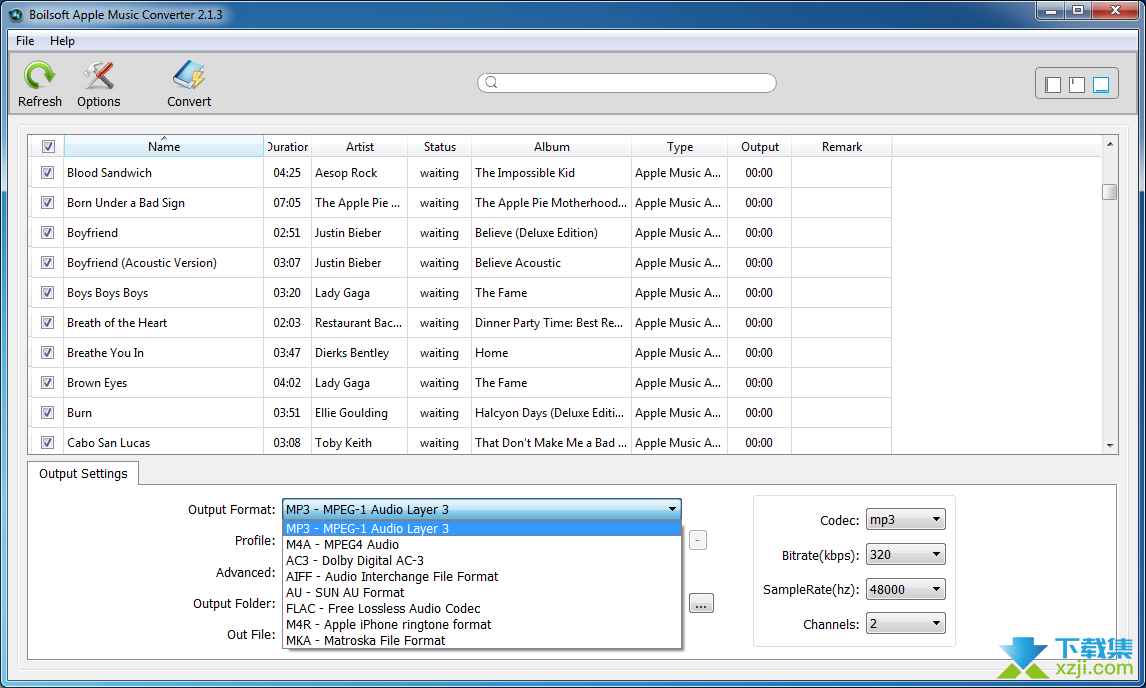This screenshot has width=1146, height=688.
Task: Choose AU - SUN AU Format
Action: click(482, 593)
